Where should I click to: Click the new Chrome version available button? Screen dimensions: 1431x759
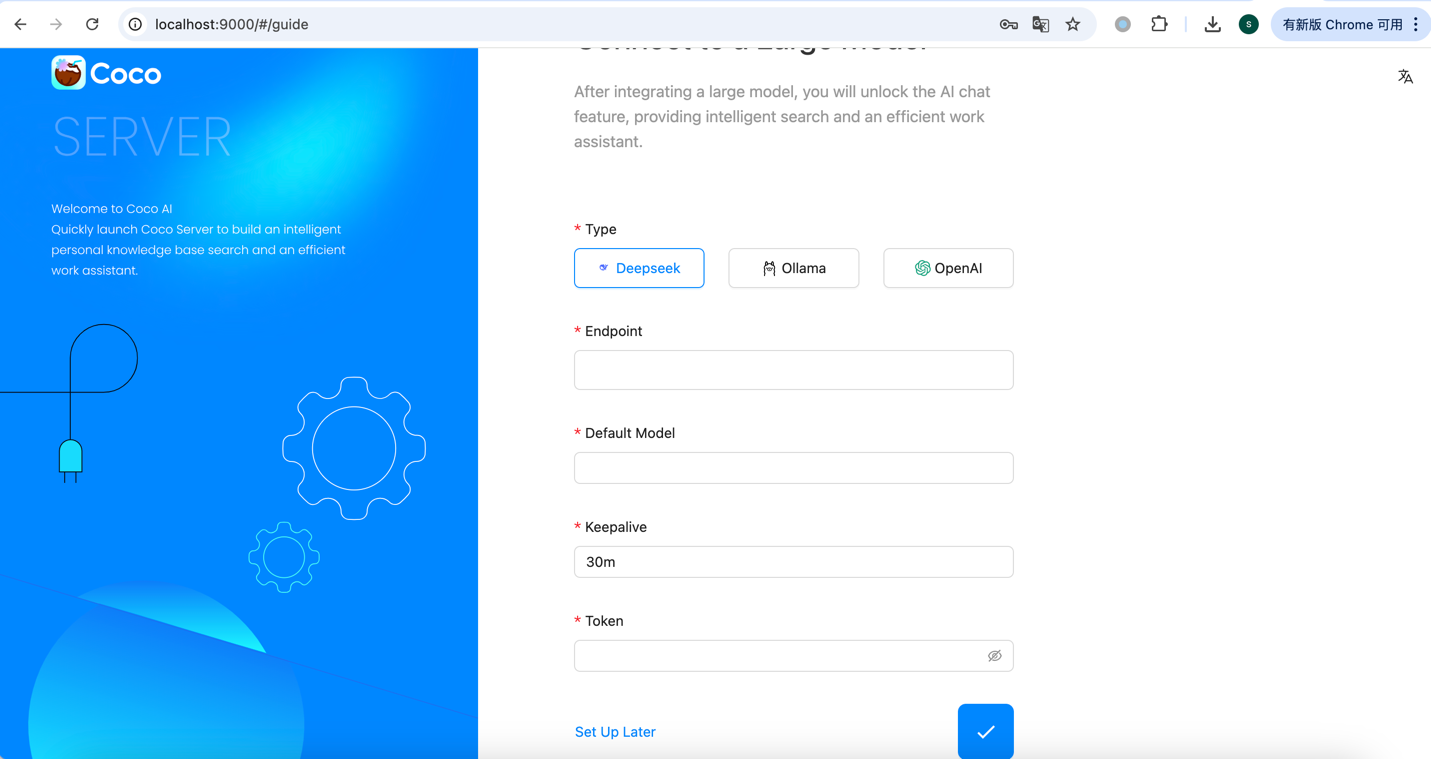(1342, 24)
